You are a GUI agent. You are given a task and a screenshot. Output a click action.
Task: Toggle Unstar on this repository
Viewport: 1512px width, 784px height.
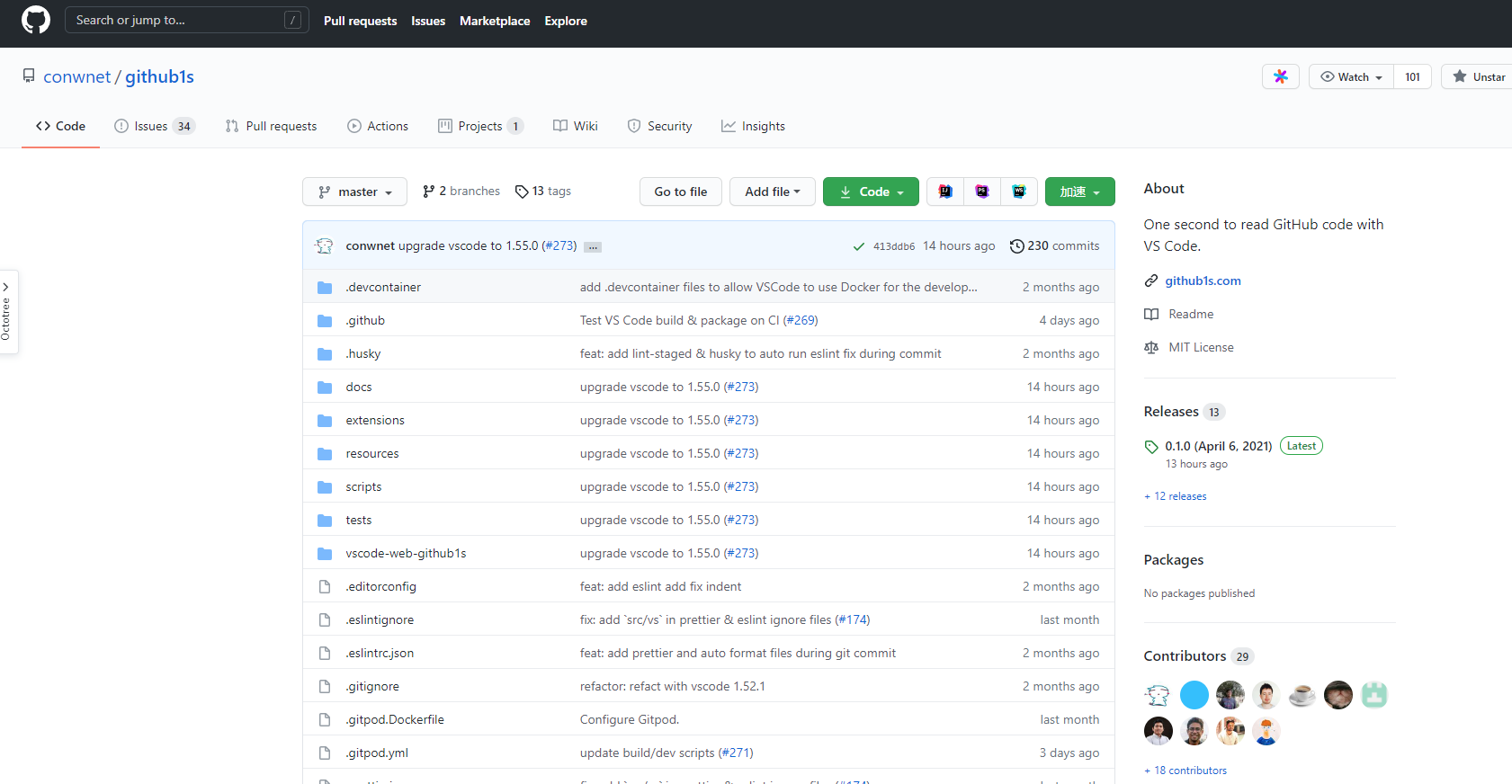pos(1479,76)
